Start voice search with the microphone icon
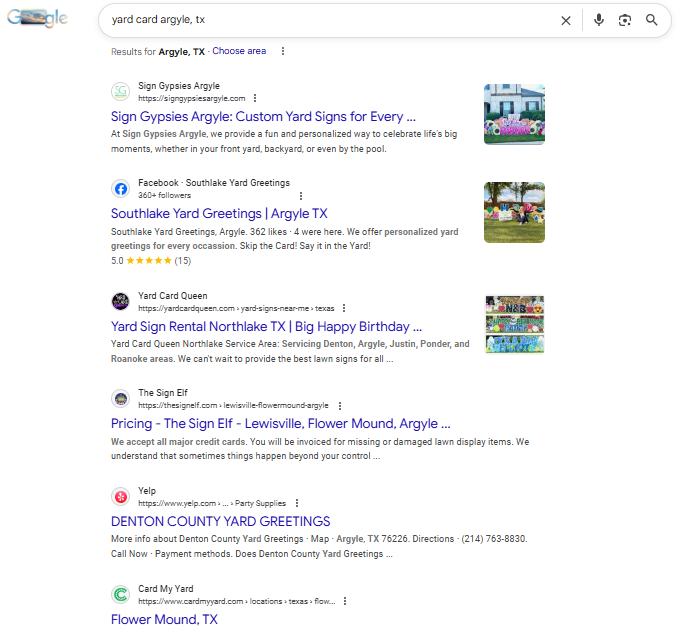This screenshot has width=678, height=627. 598,20
